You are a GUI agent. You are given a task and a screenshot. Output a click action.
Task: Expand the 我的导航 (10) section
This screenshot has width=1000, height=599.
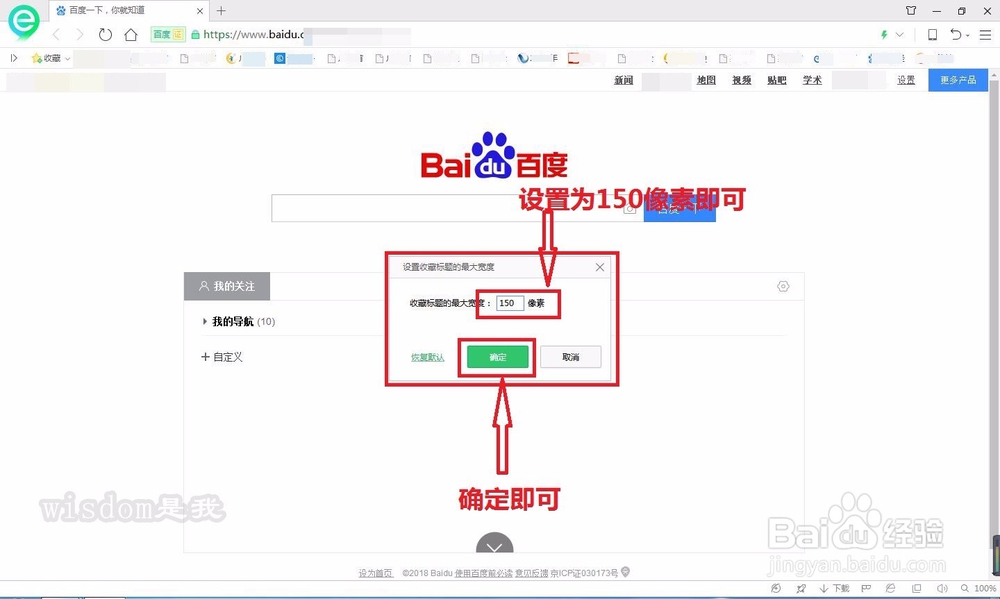click(x=237, y=321)
